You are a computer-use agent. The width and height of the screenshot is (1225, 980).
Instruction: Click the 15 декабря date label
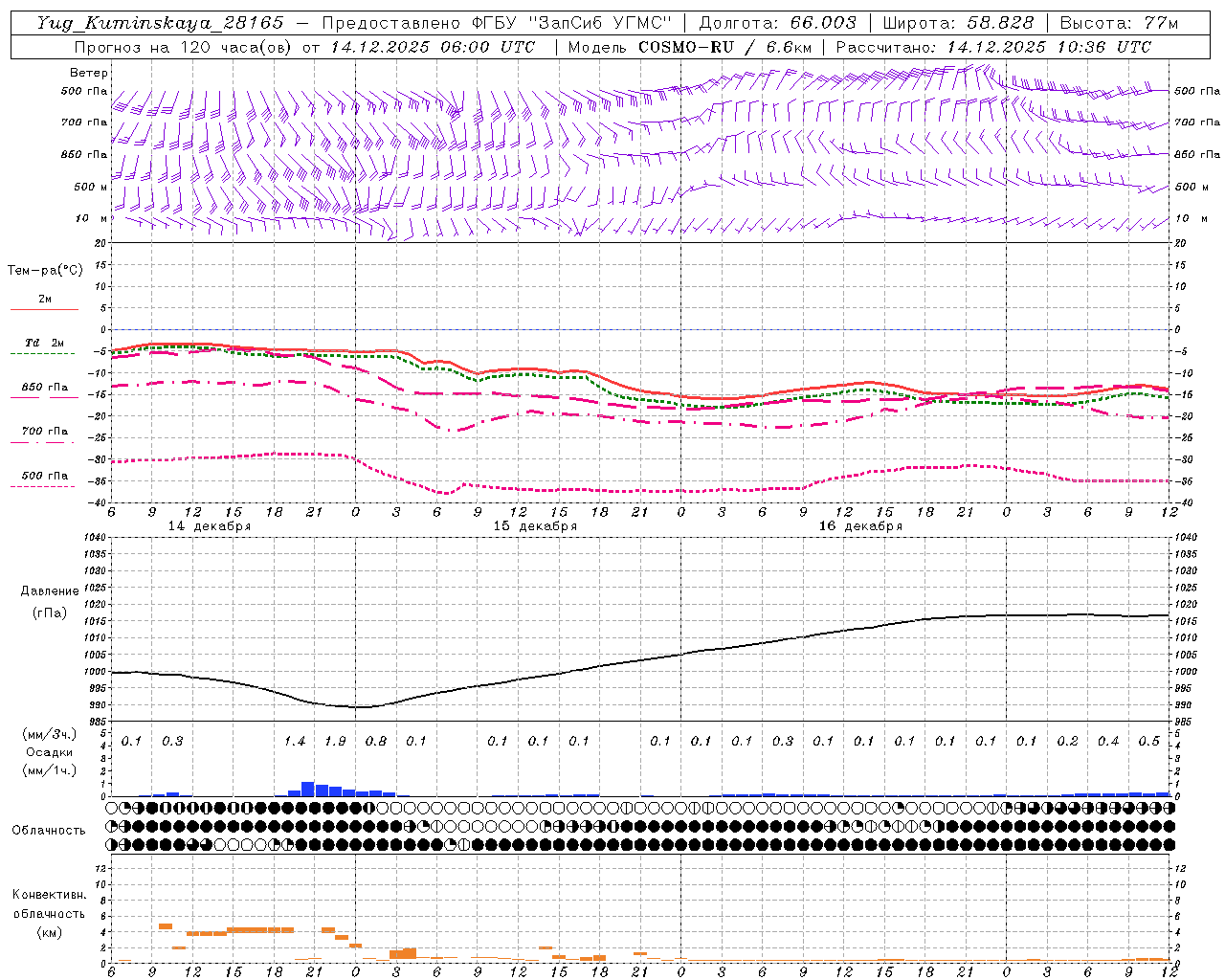535,526
